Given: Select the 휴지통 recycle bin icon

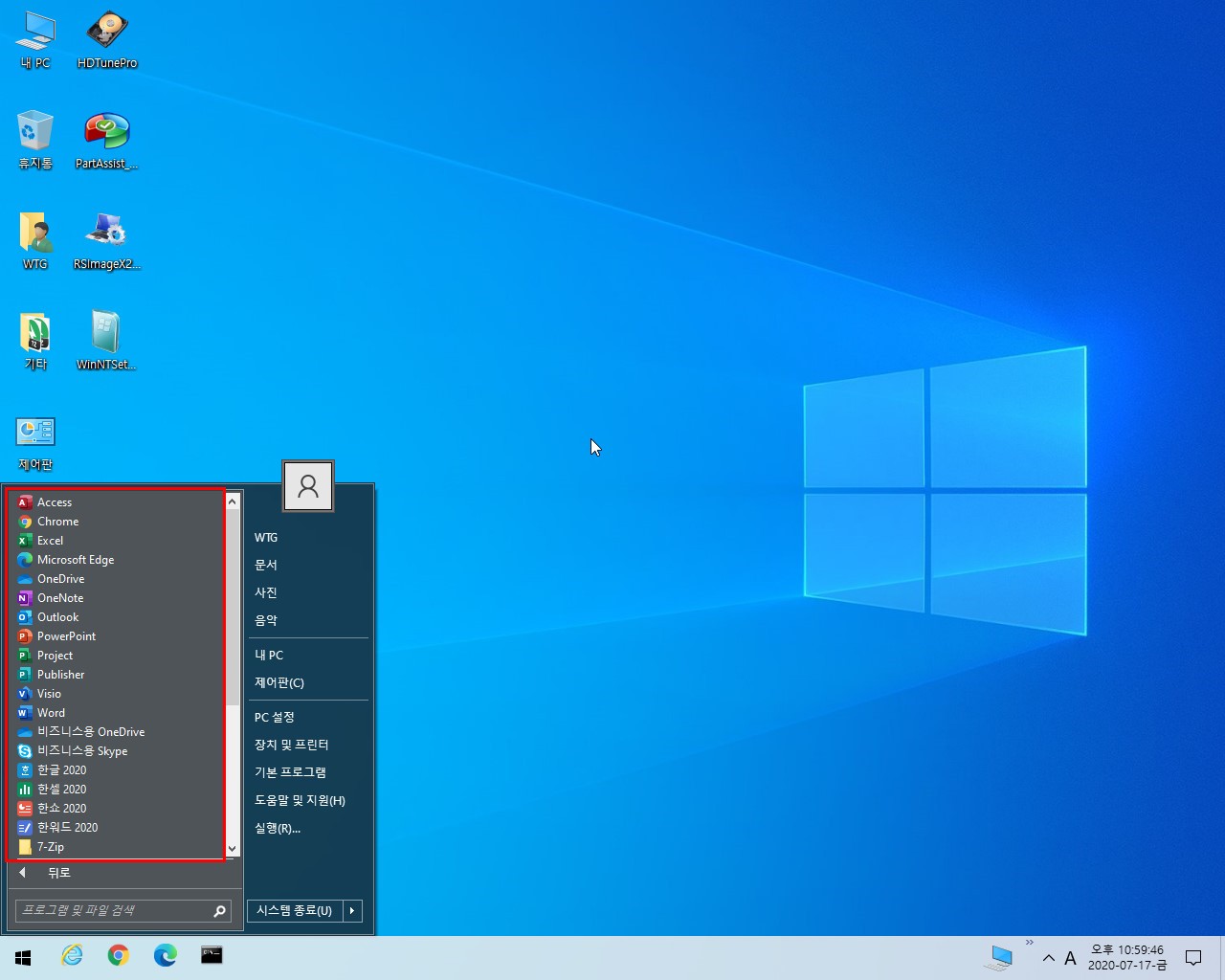Looking at the screenshot, I should click(x=35, y=141).
